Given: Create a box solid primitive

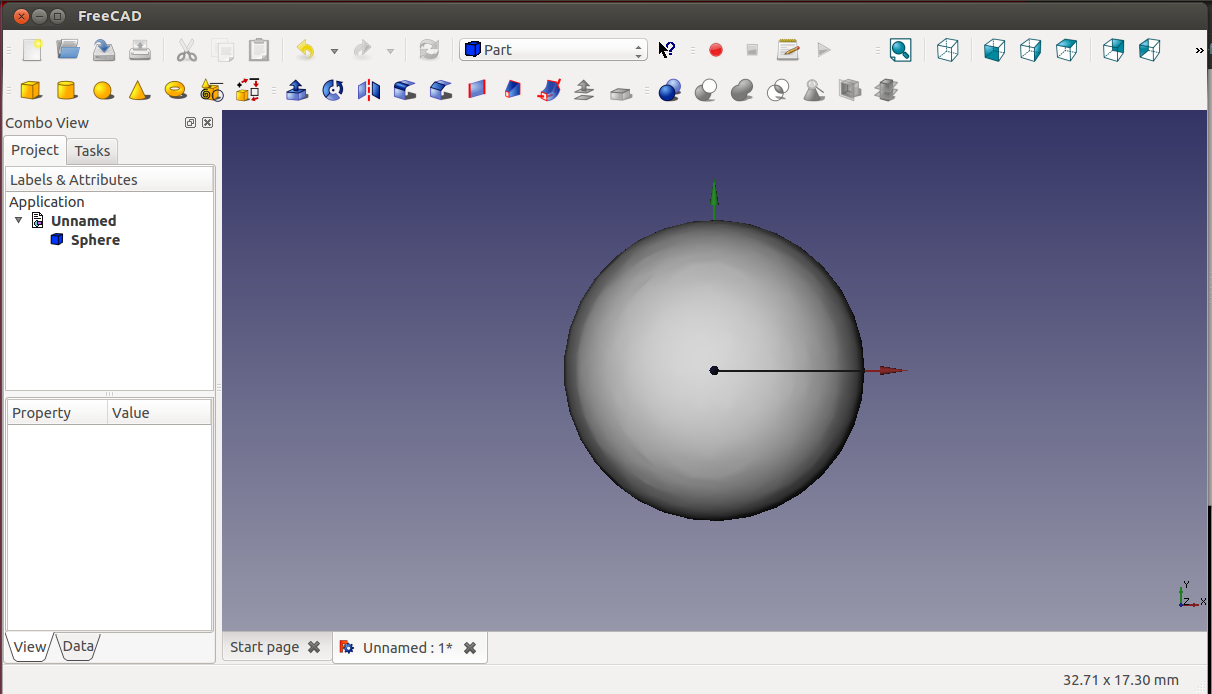Looking at the screenshot, I should pos(31,91).
